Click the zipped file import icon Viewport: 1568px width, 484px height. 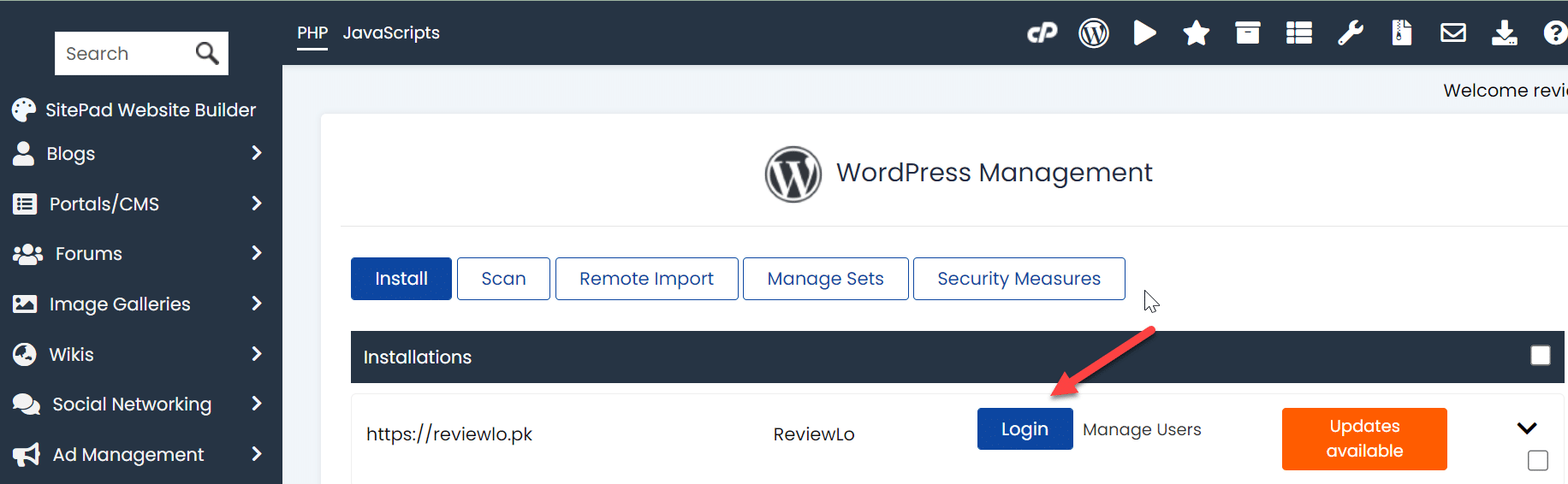tap(1402, 33)
